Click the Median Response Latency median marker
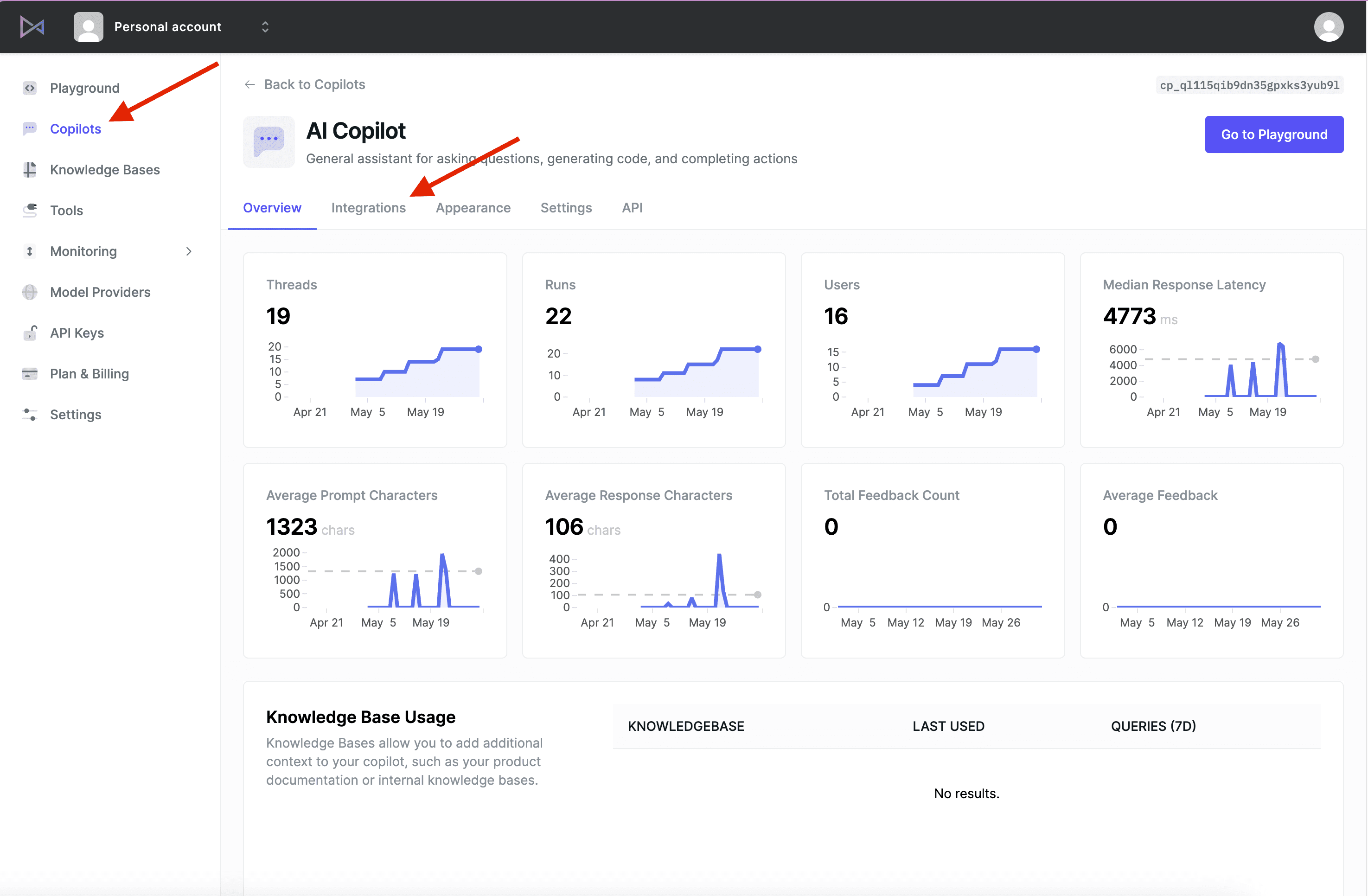Screen dimensions: 1368x896 [x=1315, y=359]
